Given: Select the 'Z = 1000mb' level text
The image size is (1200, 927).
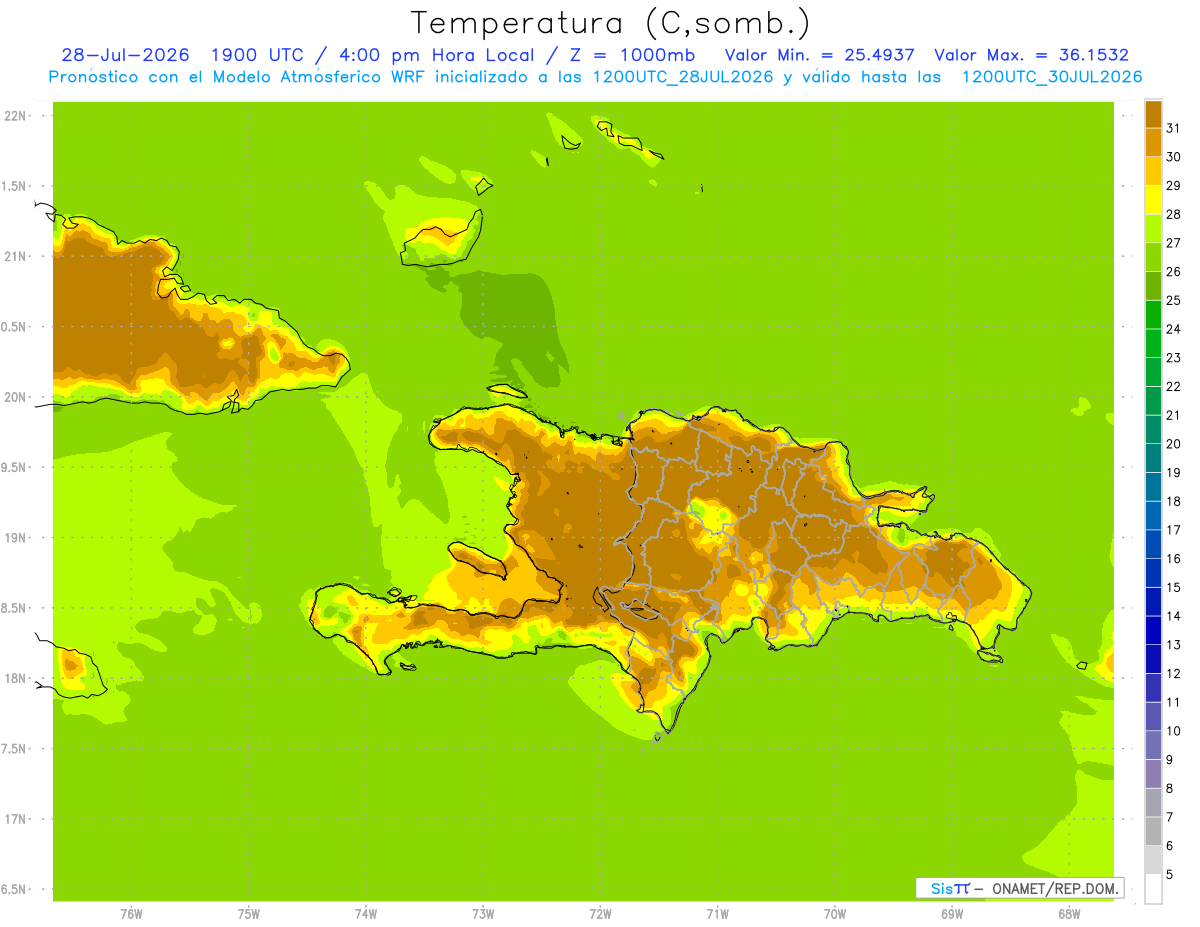Looking at the screenshot, I should point(634,55).
